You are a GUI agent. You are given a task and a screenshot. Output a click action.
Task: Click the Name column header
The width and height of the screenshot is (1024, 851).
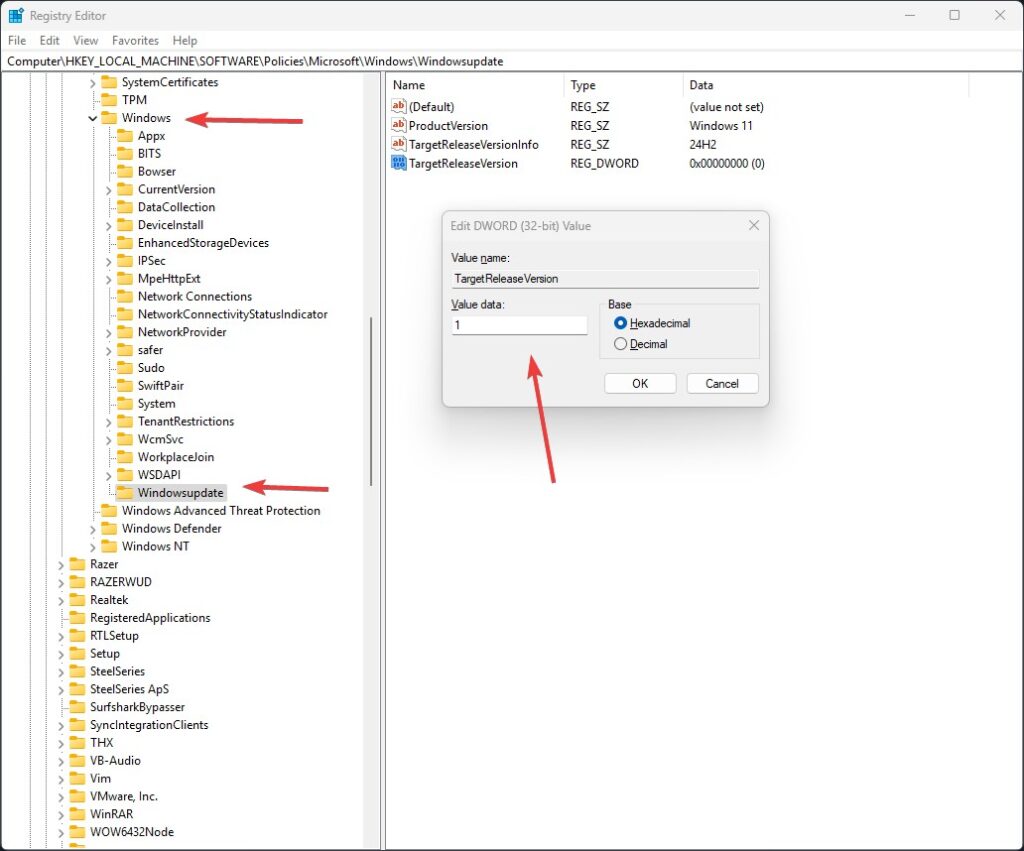(475, 85)
